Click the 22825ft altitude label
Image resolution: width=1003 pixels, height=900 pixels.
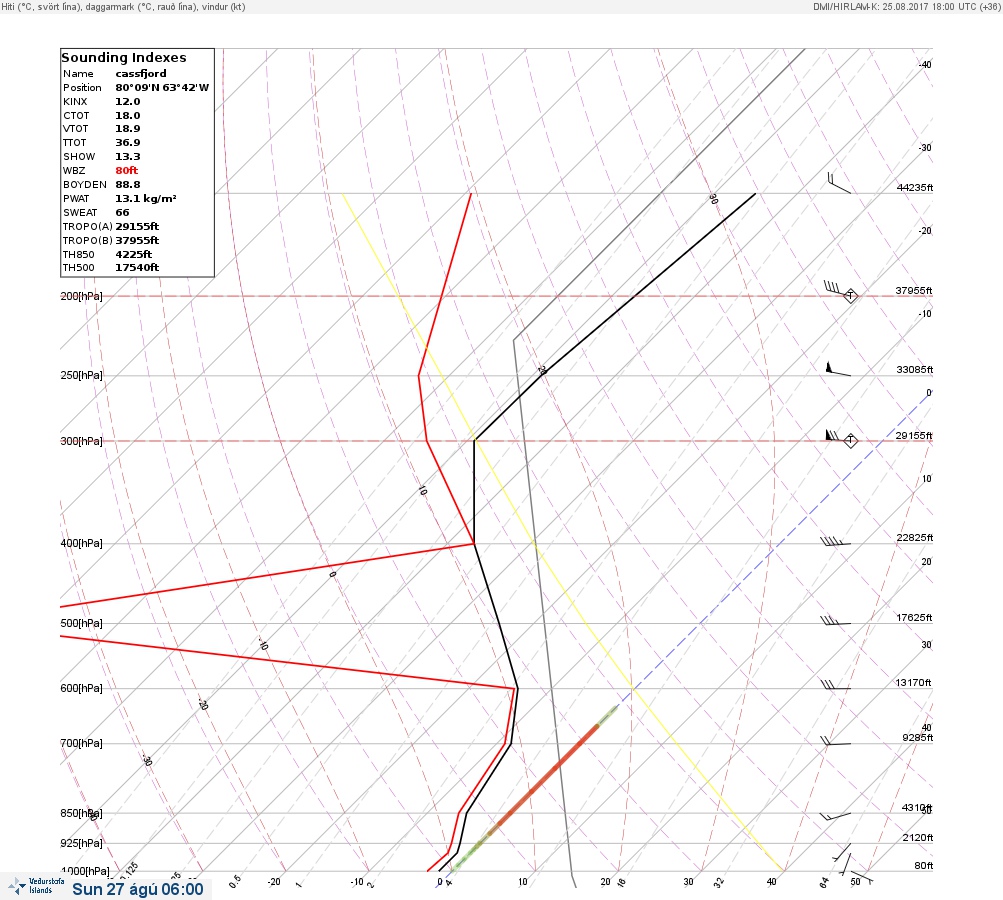pos(915,537)
